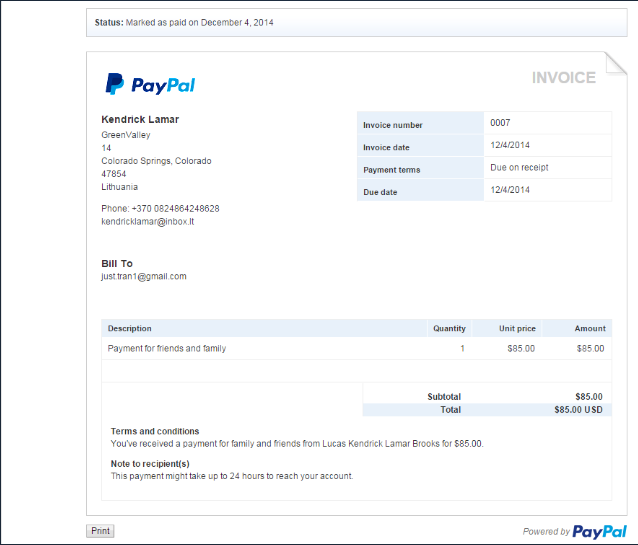Click the Amount column header
The height and width of the screenshot is (545, 638).
tap(589, 328)
